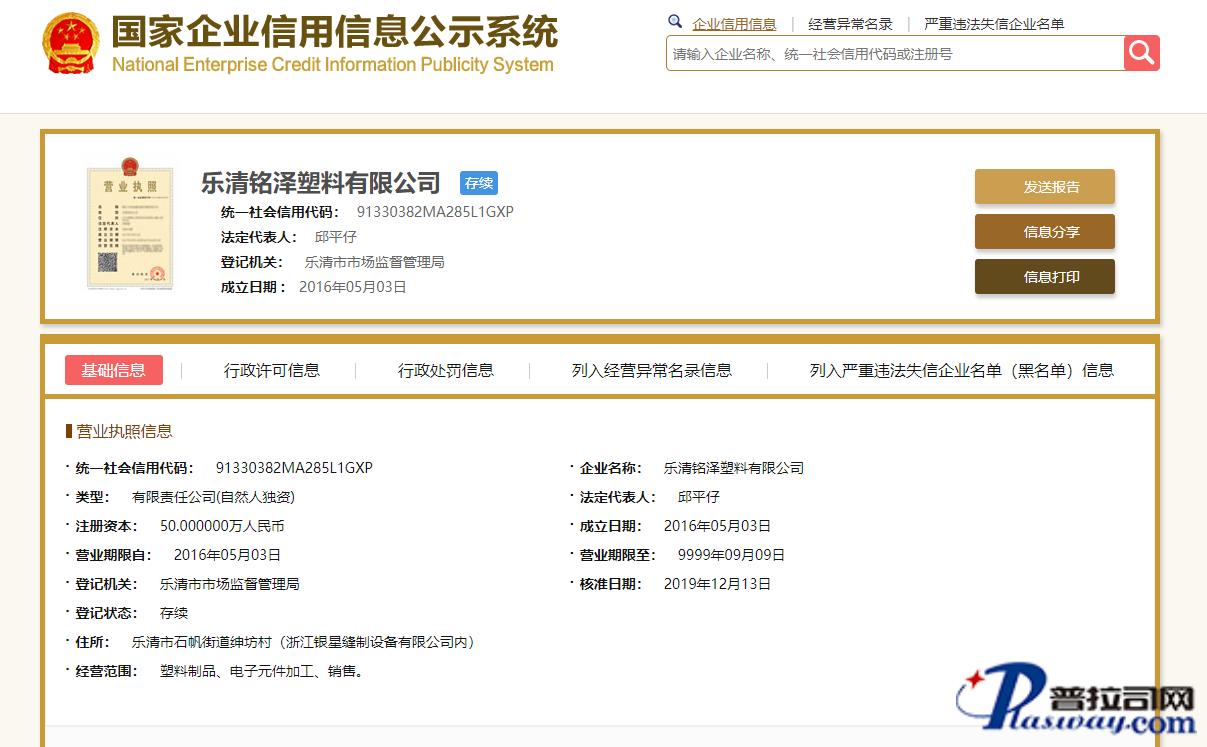
Task: Open the 黑名单 serious violations tab
Action: (961, 370)
